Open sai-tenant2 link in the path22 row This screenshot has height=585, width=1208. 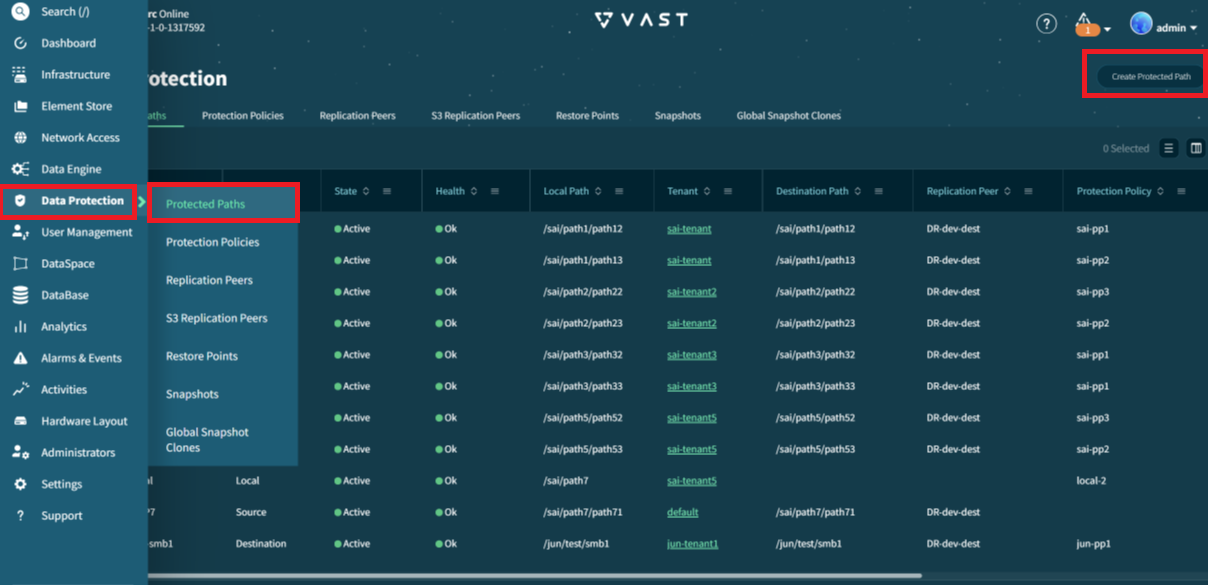click(692, 292)
